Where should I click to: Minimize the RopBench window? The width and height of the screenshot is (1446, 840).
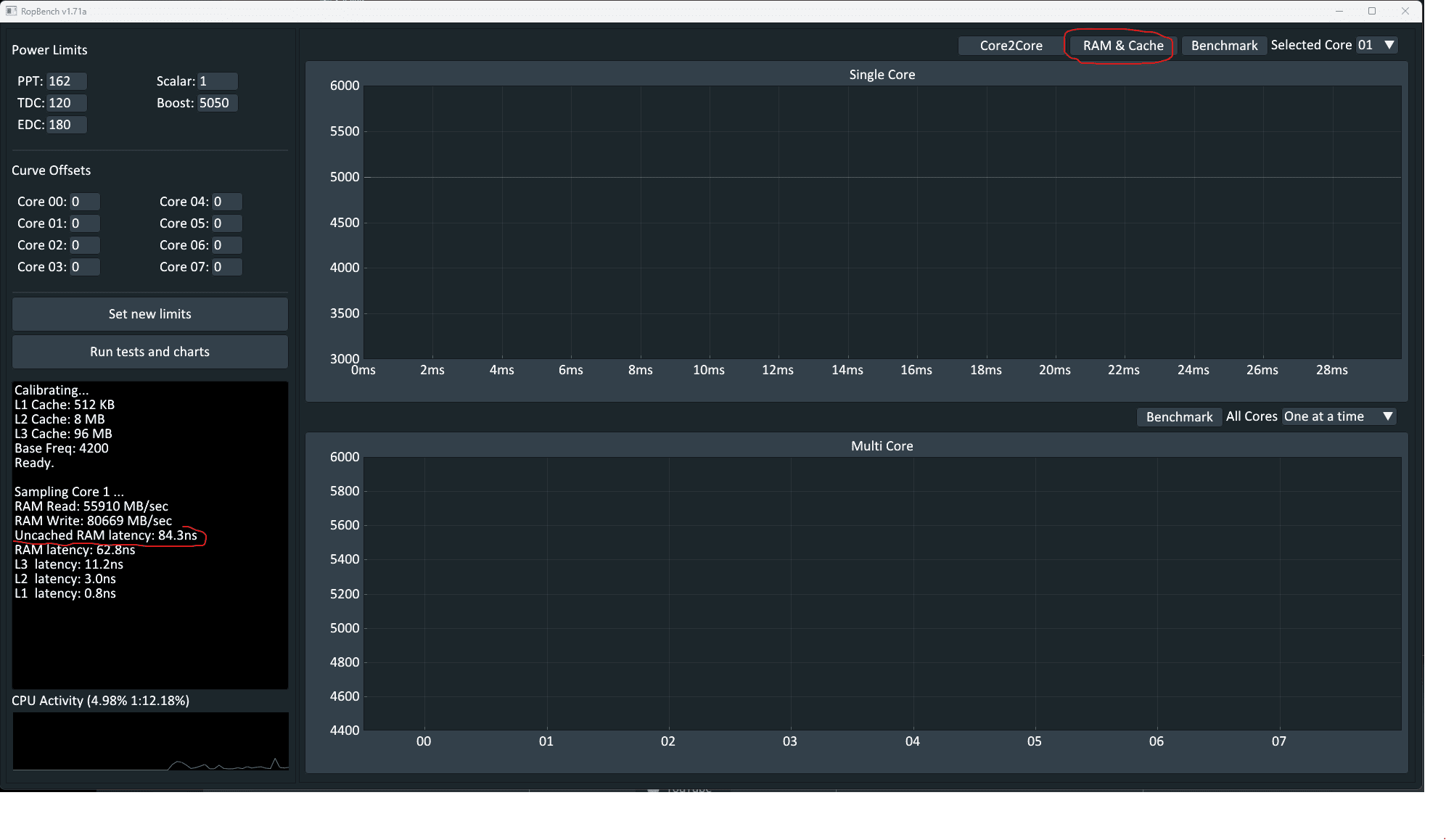pos(1339,11)
